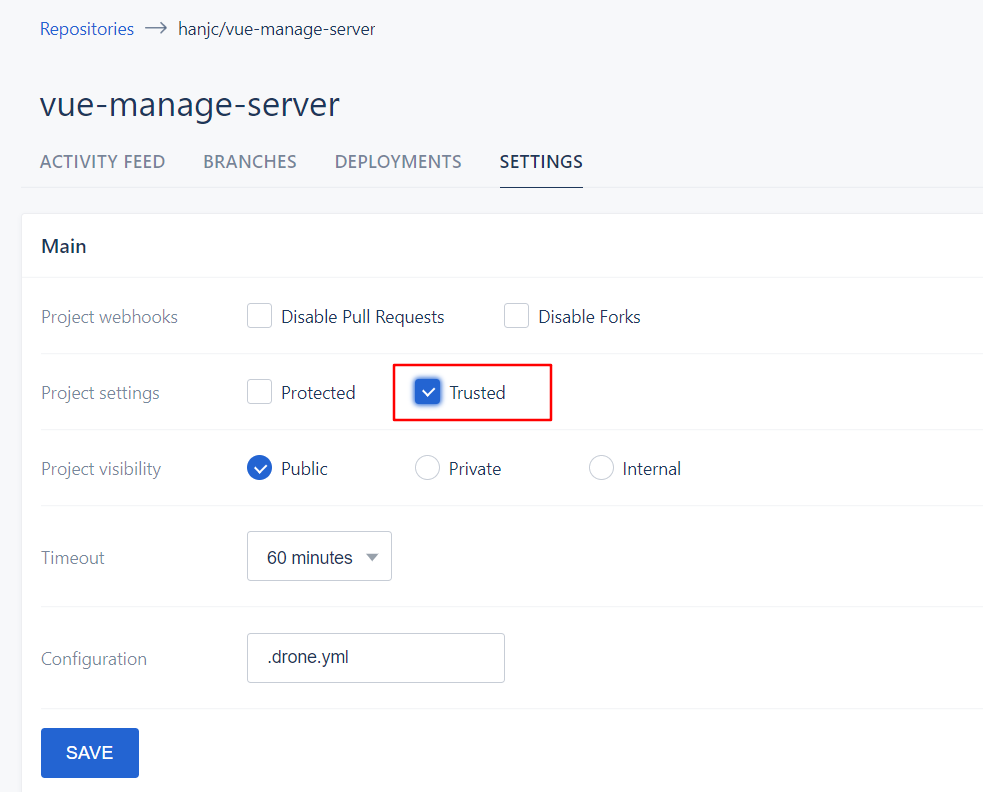This screenshot has width=983, height=792.
Task: Check the Disable Forks option
Action: [517, 317]
